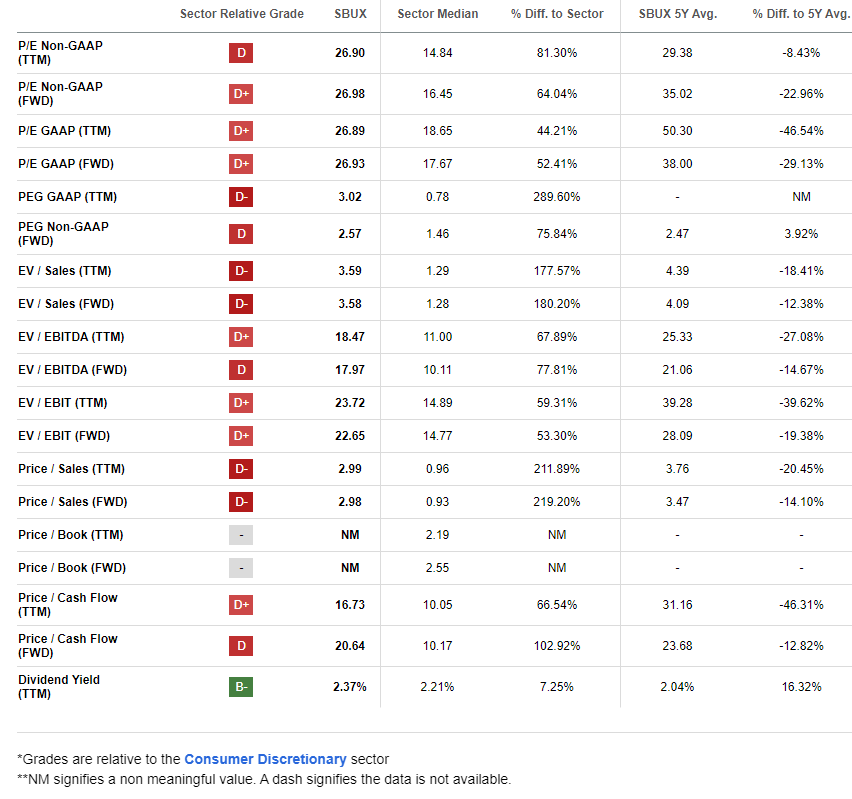The image size is (852, 799).
Task: Click the D+ grade badge for EV / EBITDA (TTM)
Action: (x=241, y=337)
